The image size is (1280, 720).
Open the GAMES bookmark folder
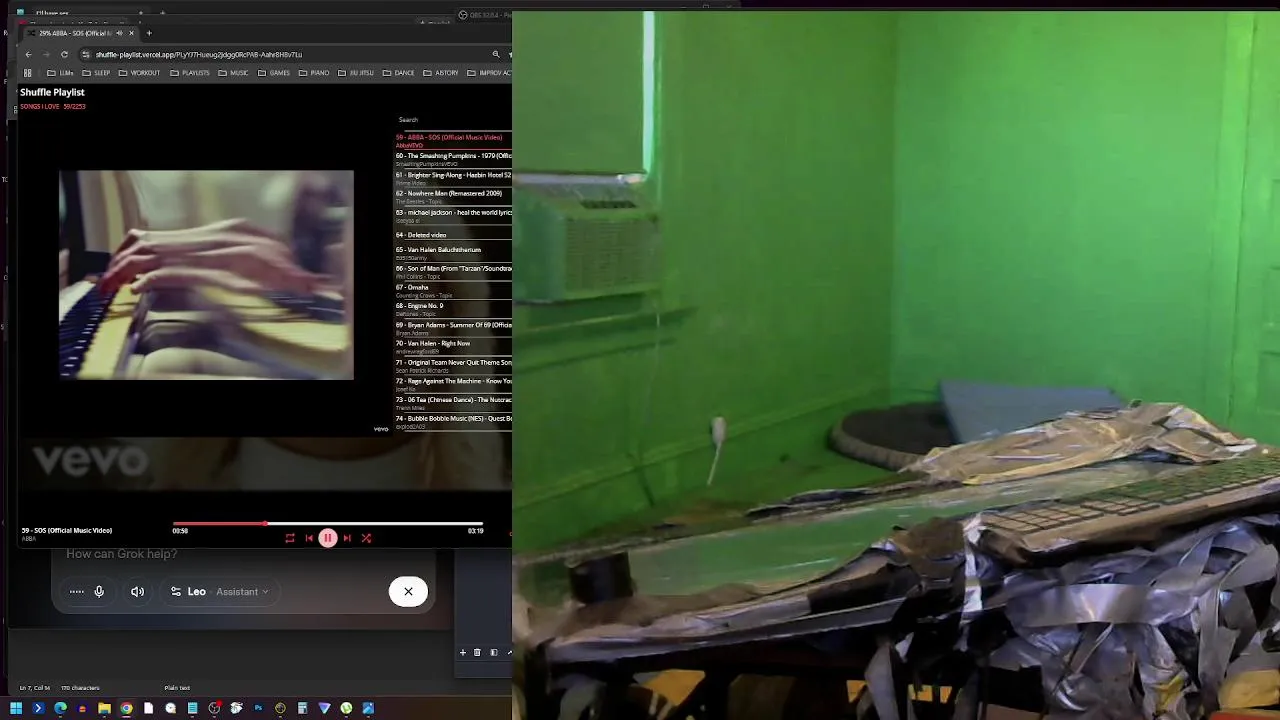point(273,73)
